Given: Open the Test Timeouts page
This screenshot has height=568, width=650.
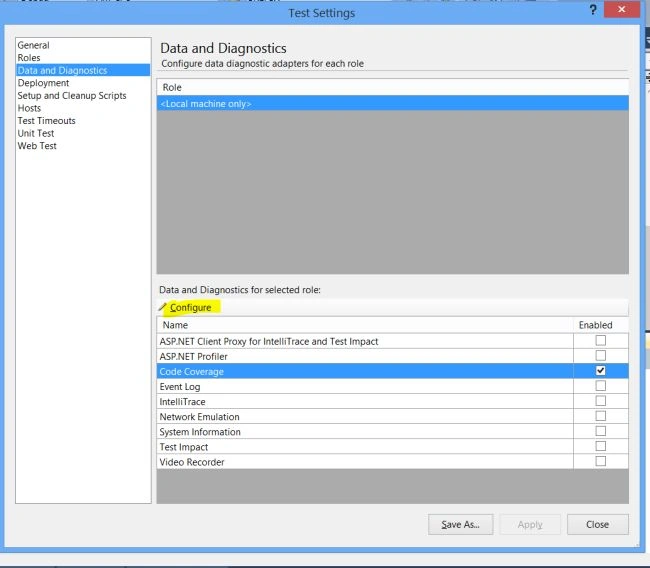Looking at the screenshot, I should click(x=46, y=121).
